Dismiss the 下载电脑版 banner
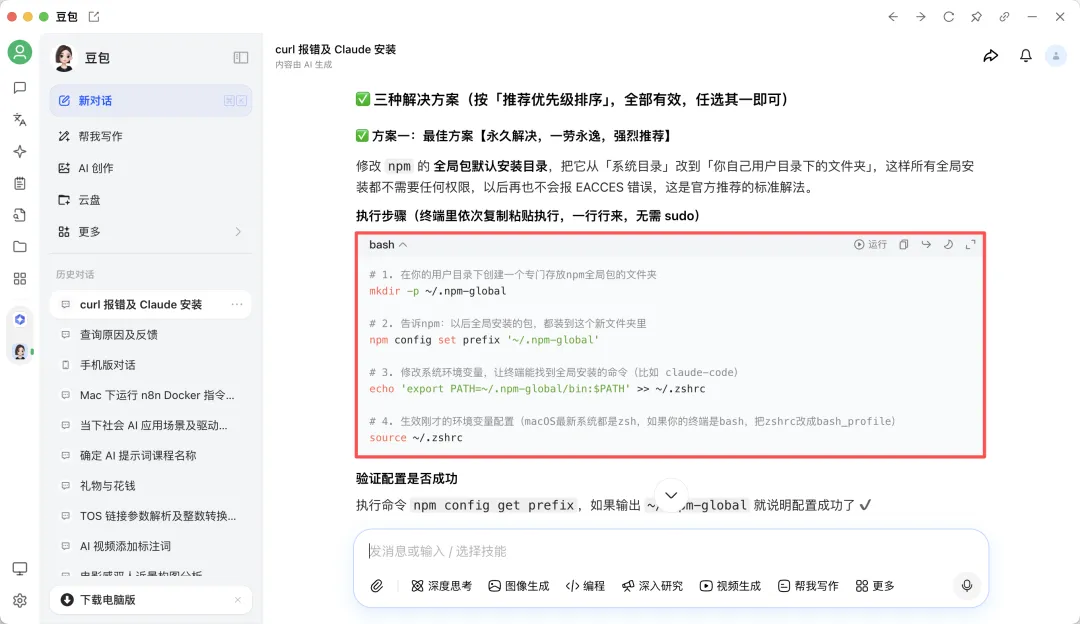 [x=238, y=600]
